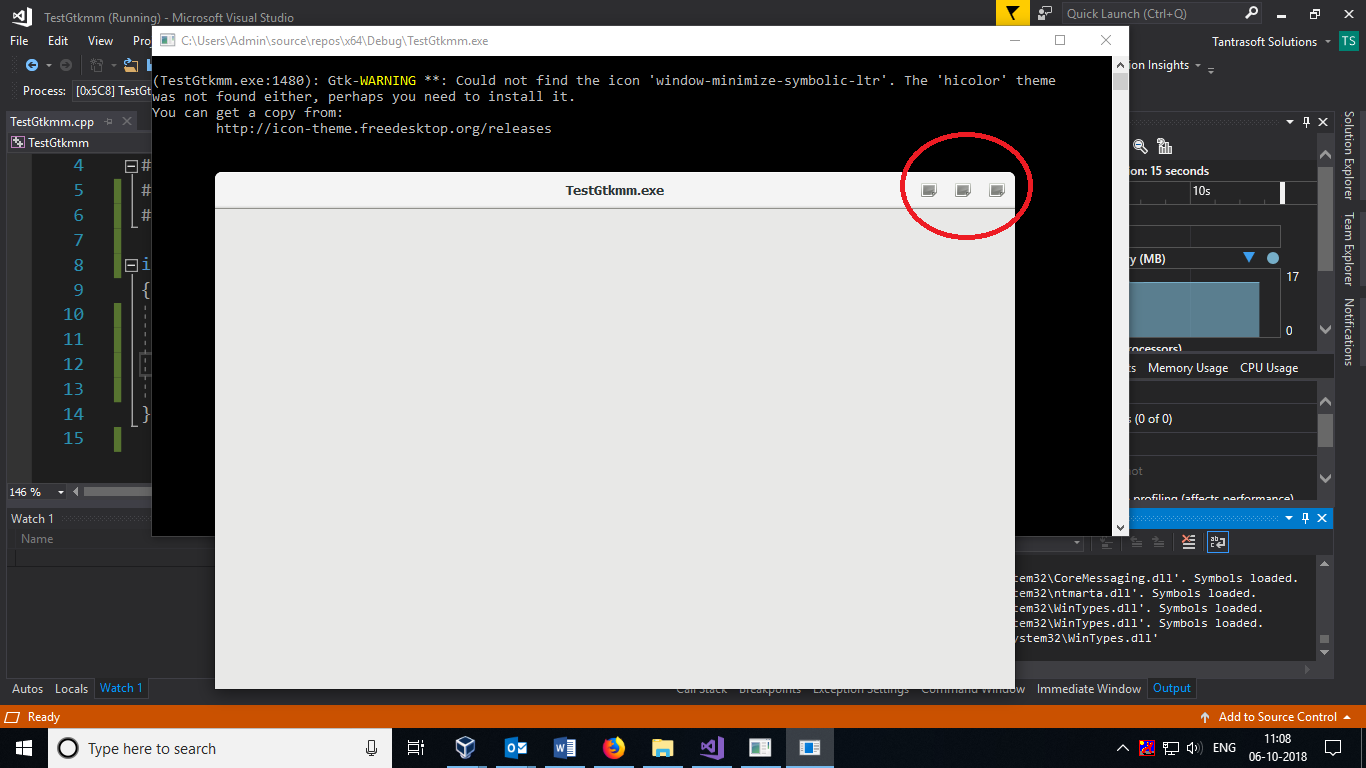Viewport: 1366px width, 768px height.
Task: Open the Send Feedback icon near Quick Launch
Action: click(1045, 13)
